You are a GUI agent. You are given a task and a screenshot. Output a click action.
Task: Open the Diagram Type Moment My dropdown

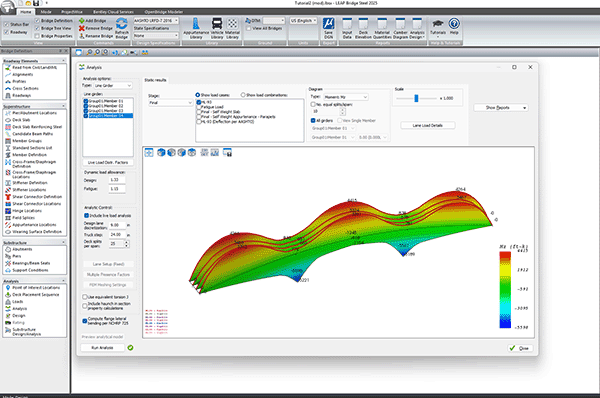coord(346,97)
